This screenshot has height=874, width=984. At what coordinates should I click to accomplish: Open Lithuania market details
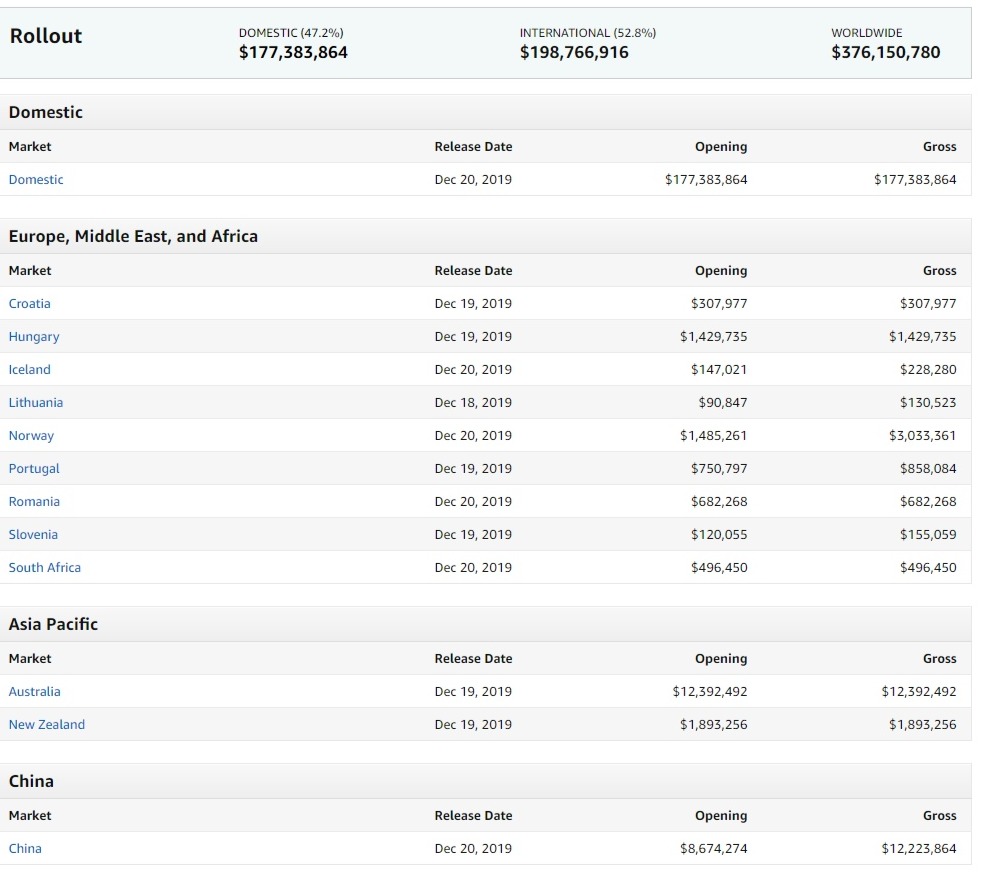tap(36, 403)
